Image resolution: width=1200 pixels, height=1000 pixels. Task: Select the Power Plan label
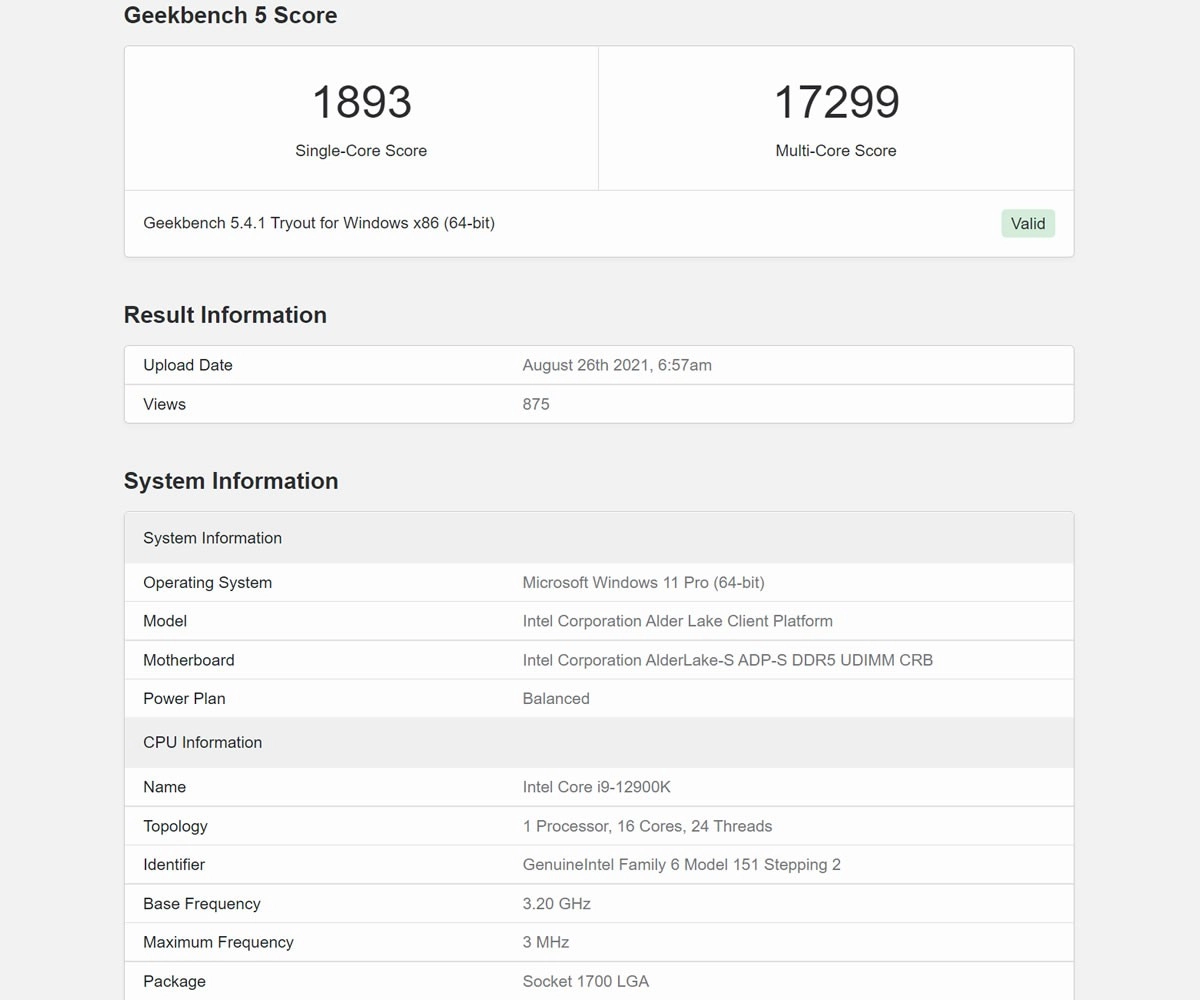(x=184, y=698)
